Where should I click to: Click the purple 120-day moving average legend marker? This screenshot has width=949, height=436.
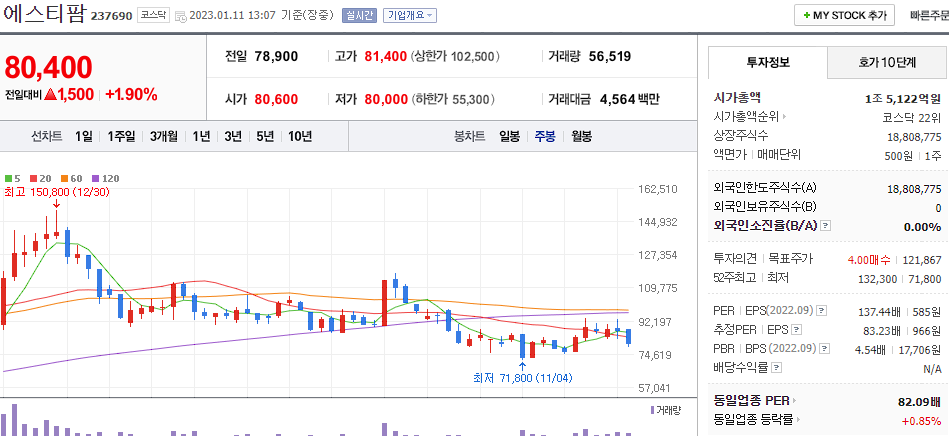tap(95, 179)
